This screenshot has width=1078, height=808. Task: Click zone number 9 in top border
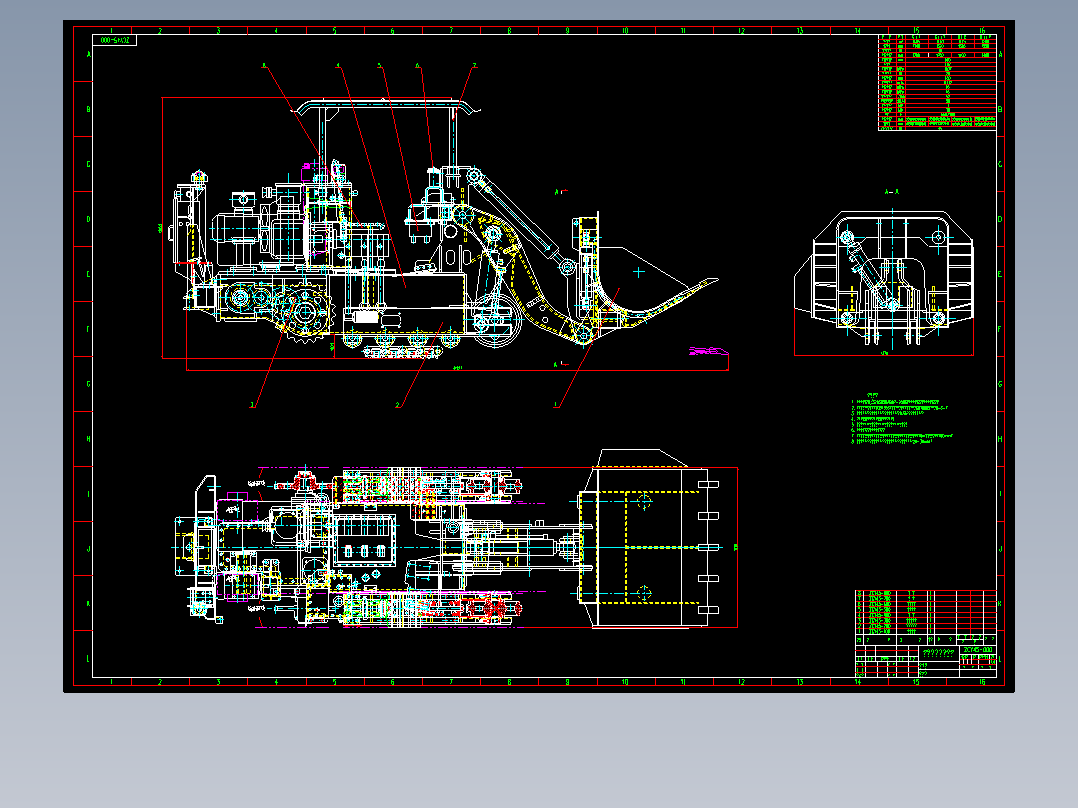point(567,31)
